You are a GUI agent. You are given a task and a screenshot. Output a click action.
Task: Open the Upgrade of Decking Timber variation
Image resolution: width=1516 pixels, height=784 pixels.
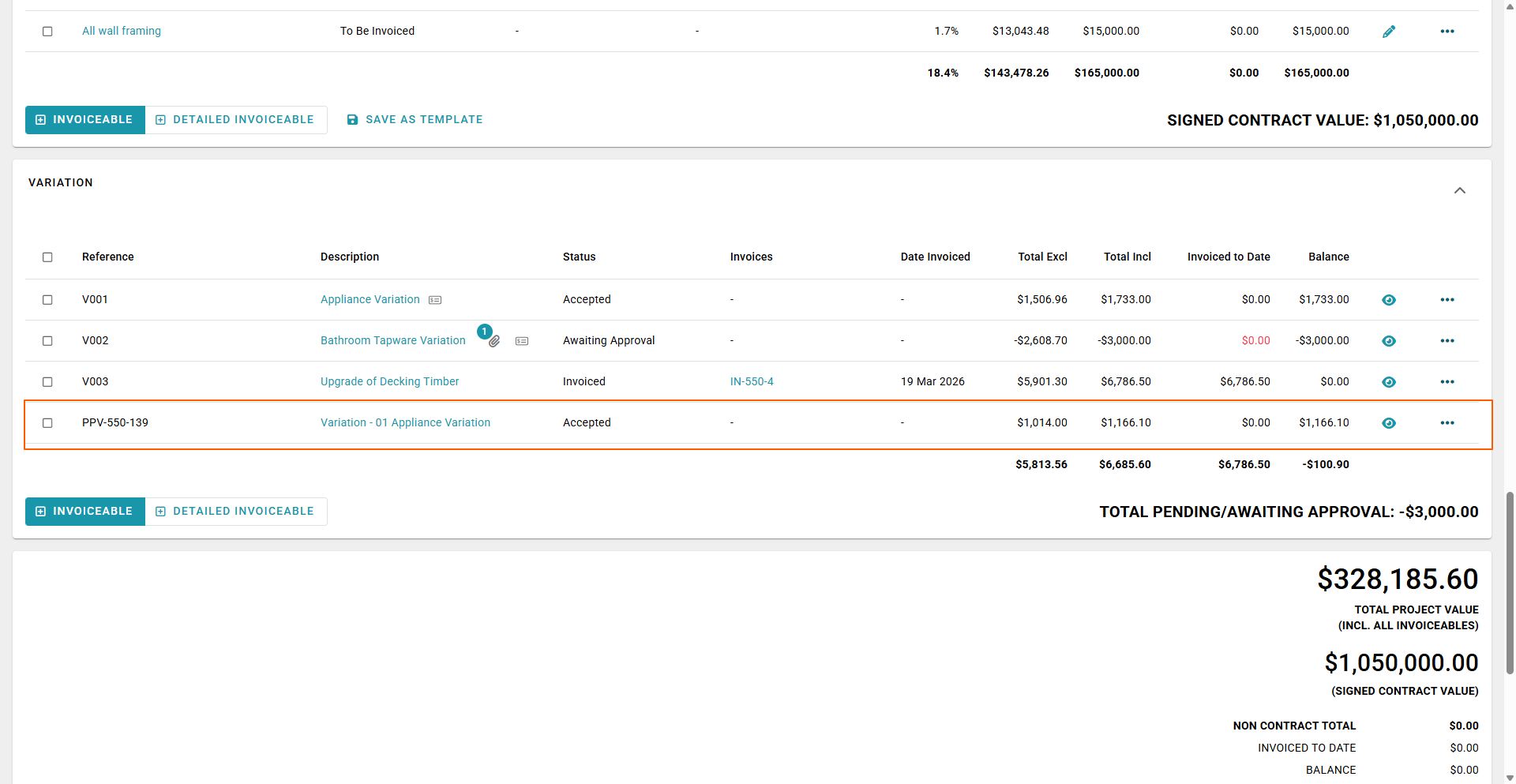click(389, 382)
